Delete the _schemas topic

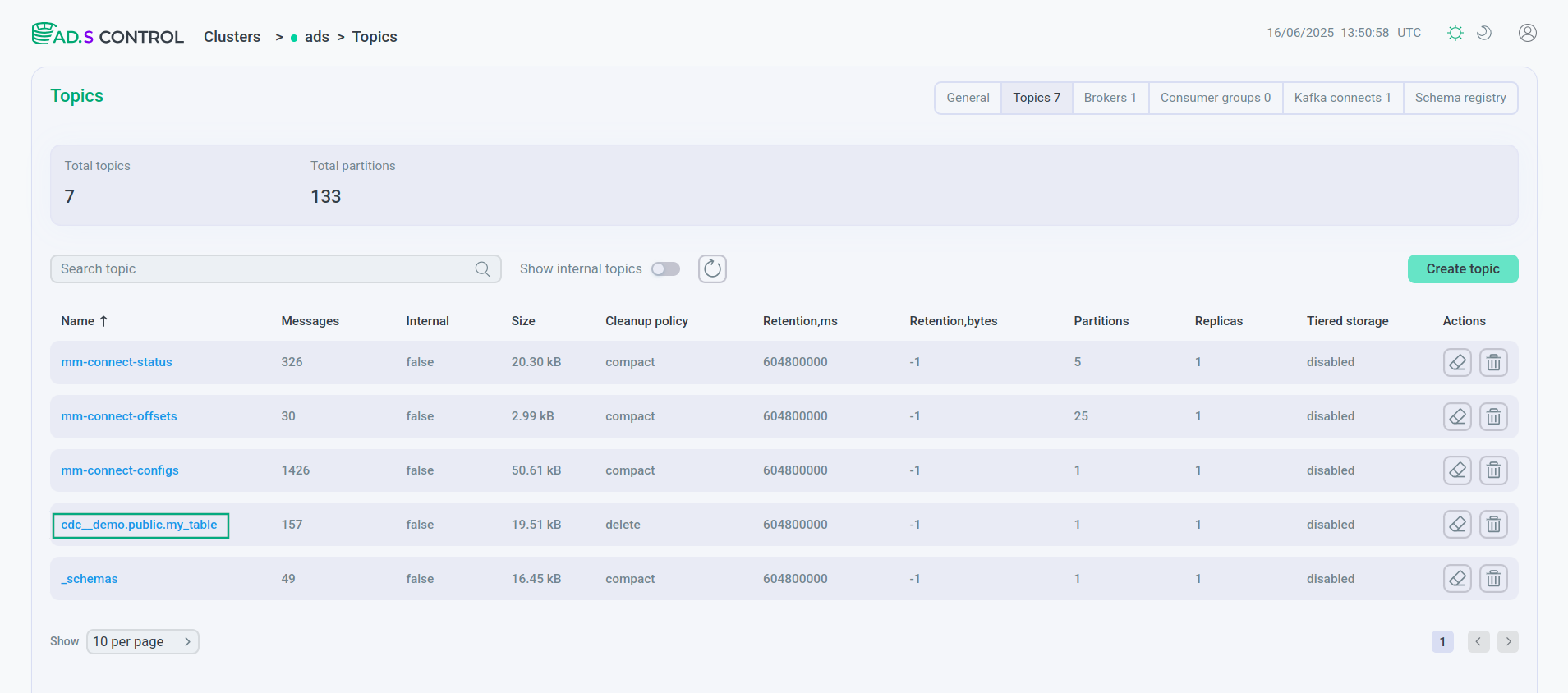click(x=1493, y=579)
